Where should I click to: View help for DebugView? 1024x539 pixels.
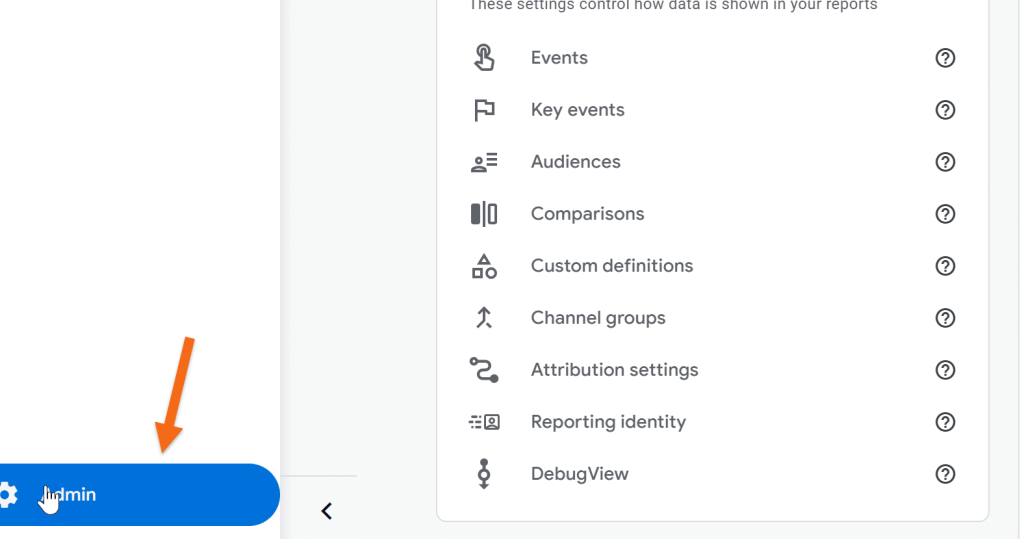coord(945,474)
